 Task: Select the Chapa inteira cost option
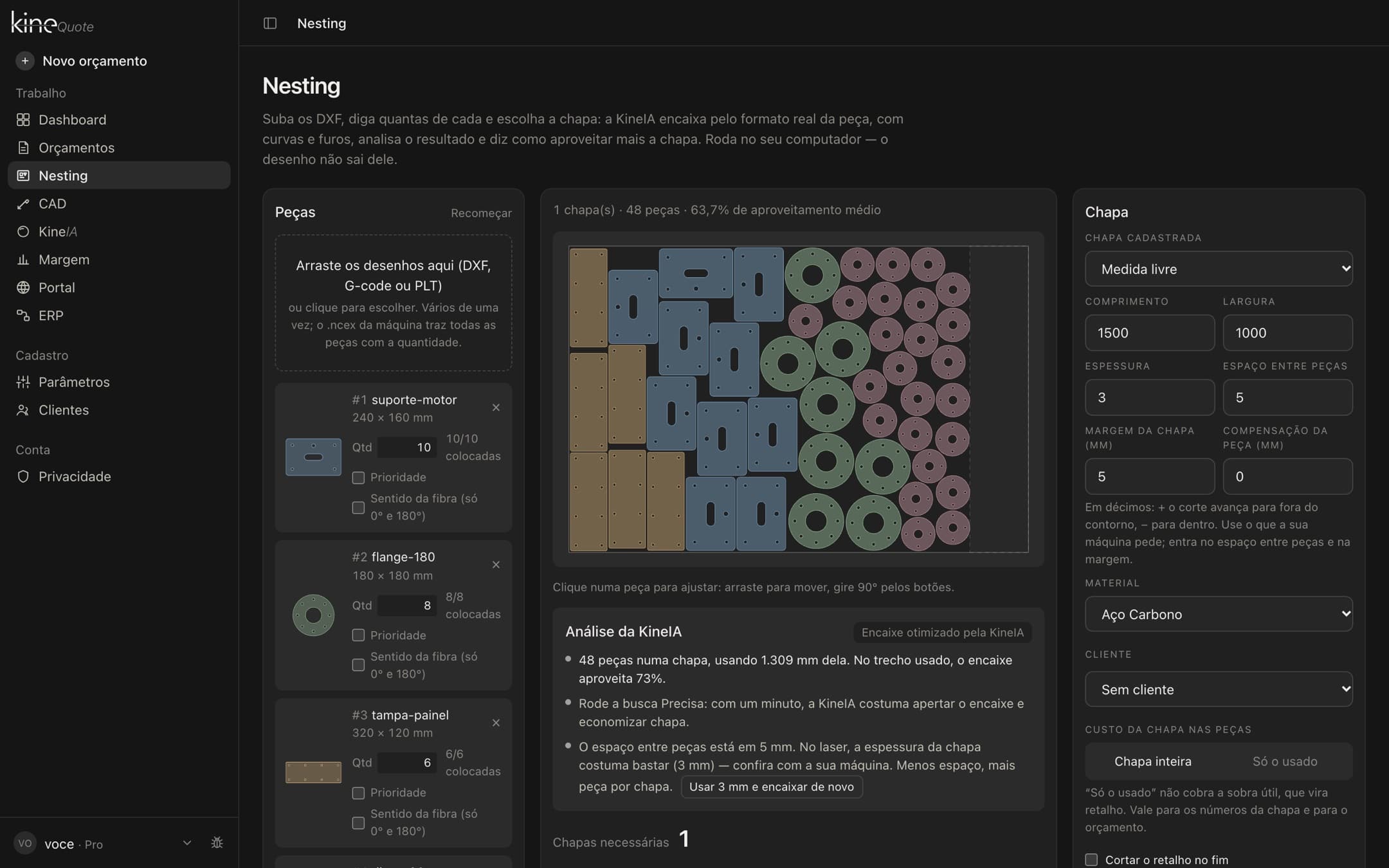(1152, 761)
